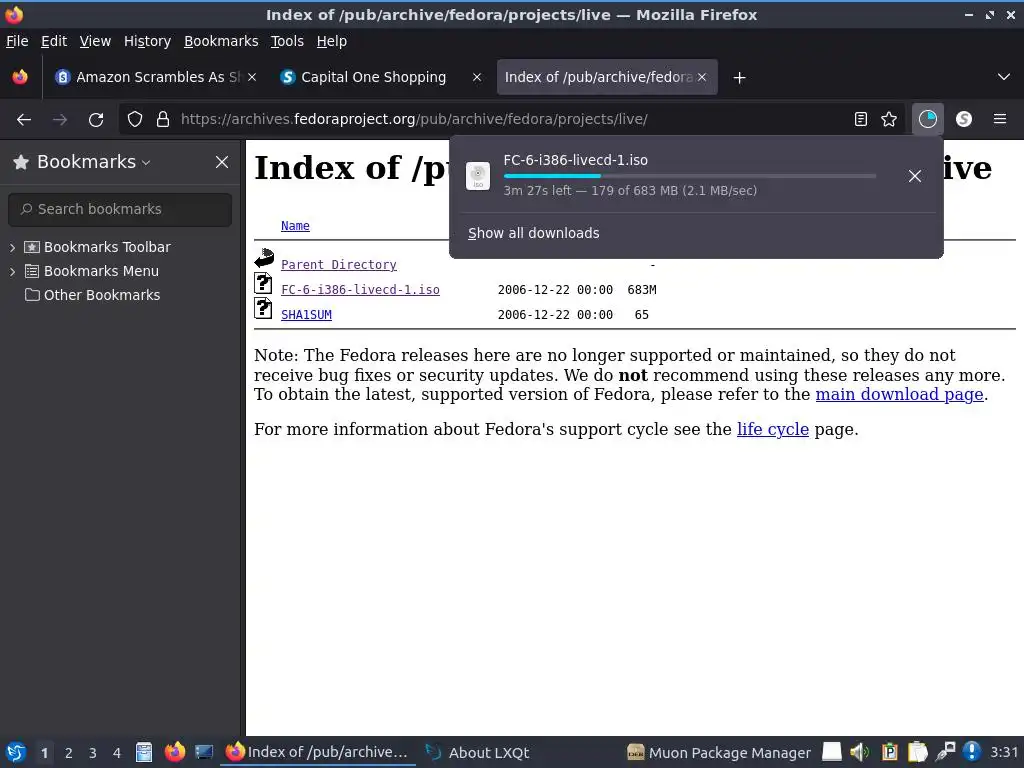The image size is (1024, 768).
Task: Close the Amazon Scrambles tab
Action: pyautogui.click(x=252, y=77)
